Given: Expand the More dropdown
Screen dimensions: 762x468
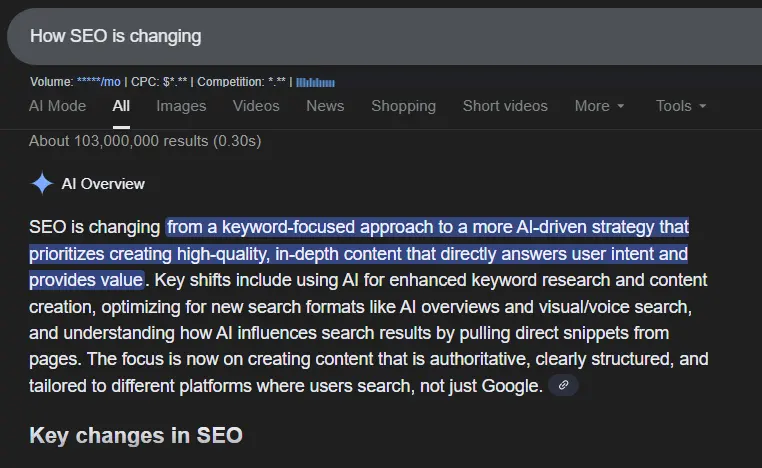Looking at the screenshot, I should [599, 106].
